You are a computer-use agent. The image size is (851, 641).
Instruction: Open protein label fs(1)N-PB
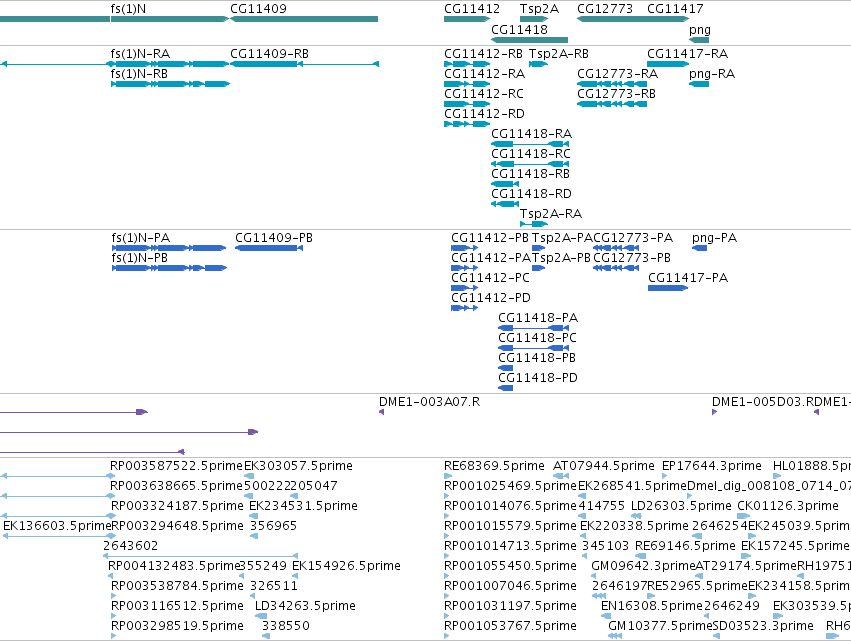click(139, 258)
